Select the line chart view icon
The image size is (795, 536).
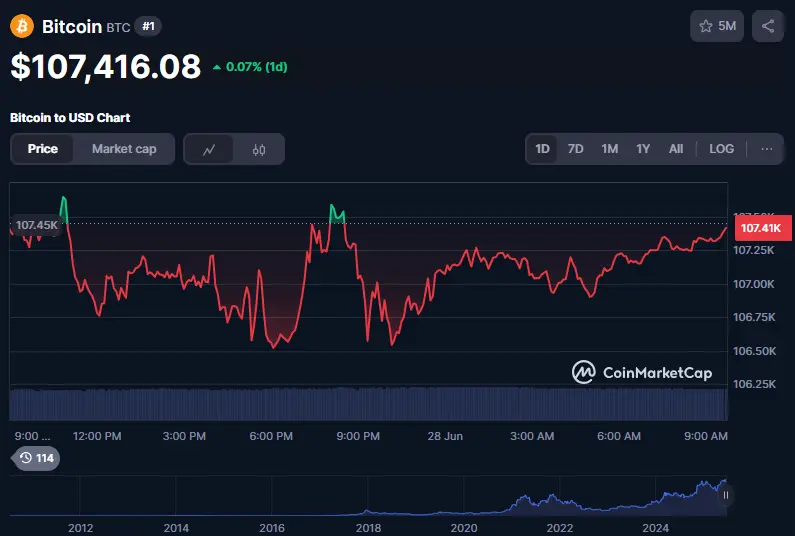pyautogui.click(x=209, y=150)
